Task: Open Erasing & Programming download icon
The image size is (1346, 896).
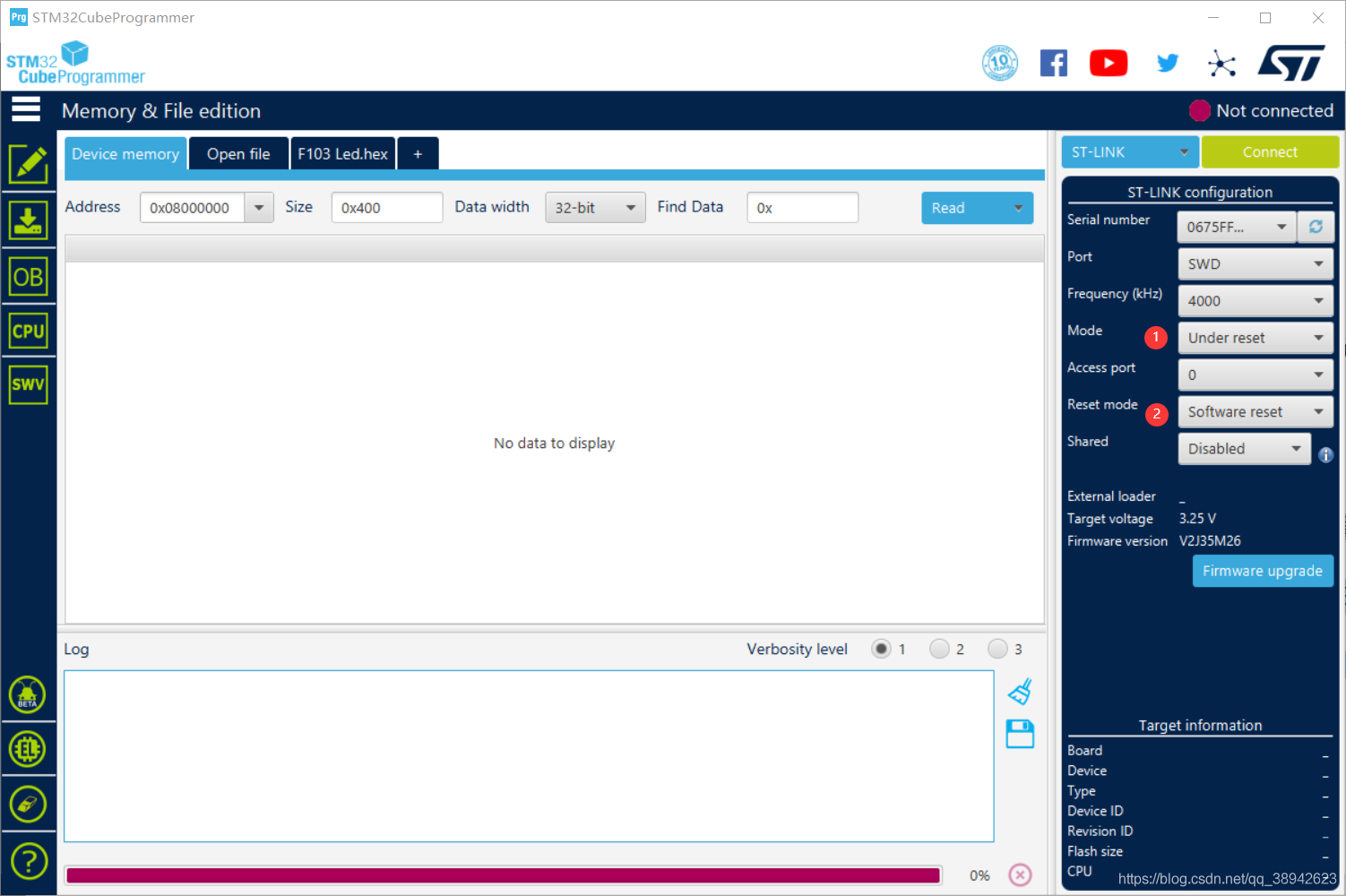Action: coord(29,220)
